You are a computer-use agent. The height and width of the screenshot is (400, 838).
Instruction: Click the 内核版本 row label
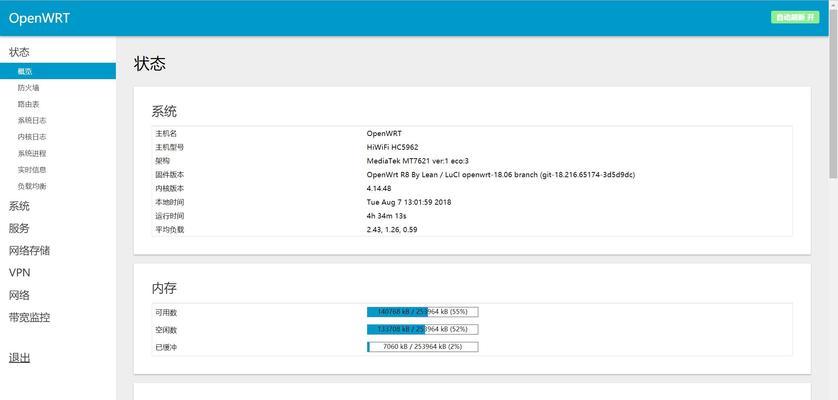coord(169,189)
